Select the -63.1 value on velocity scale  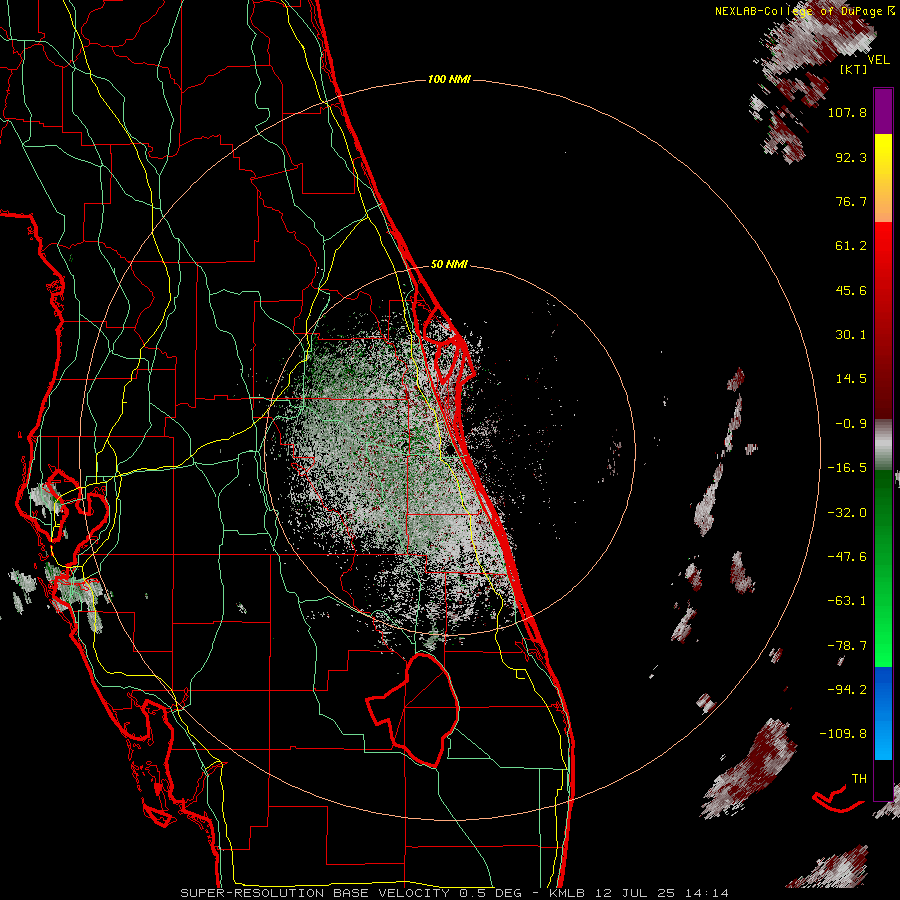(x=847, y=601)
